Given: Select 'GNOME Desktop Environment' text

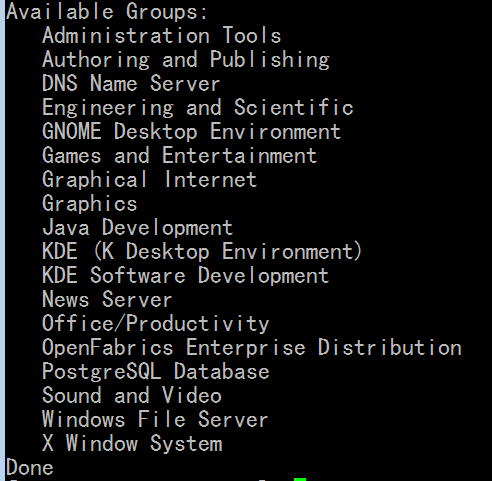Looking at the screenshot, I should (192, 131).
